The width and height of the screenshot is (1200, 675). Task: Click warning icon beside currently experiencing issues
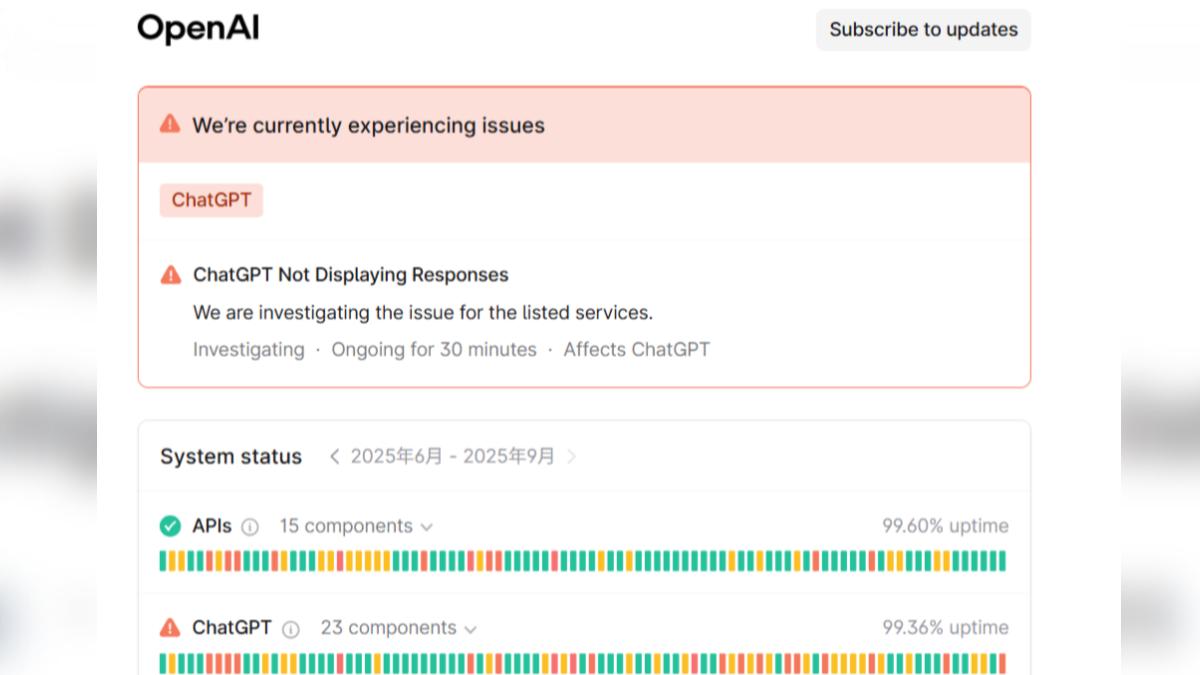[170, 124]
